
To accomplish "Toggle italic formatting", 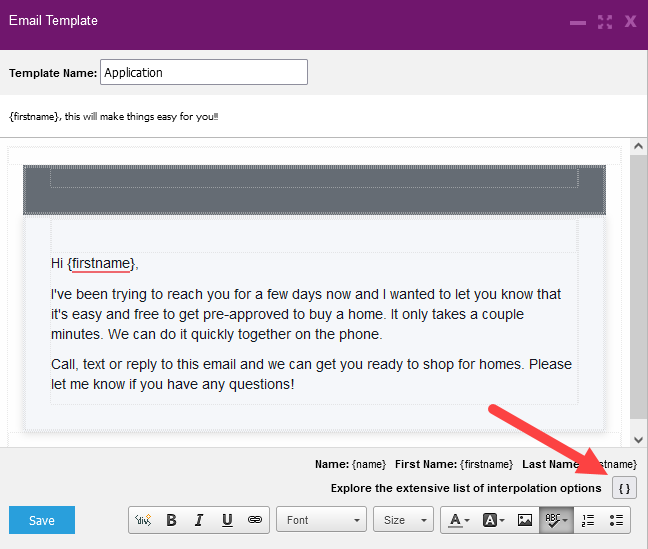I will point(199,520).
